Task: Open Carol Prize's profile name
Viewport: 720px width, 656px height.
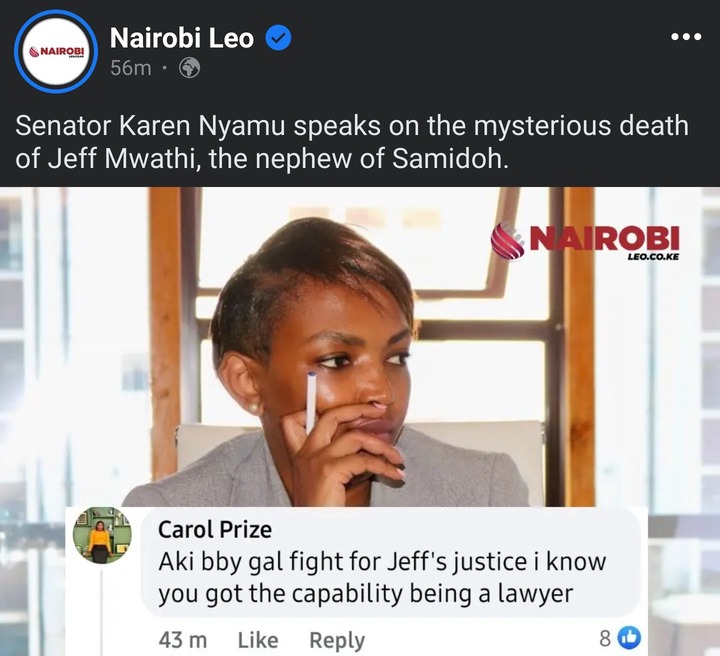Action: [215, 529]
